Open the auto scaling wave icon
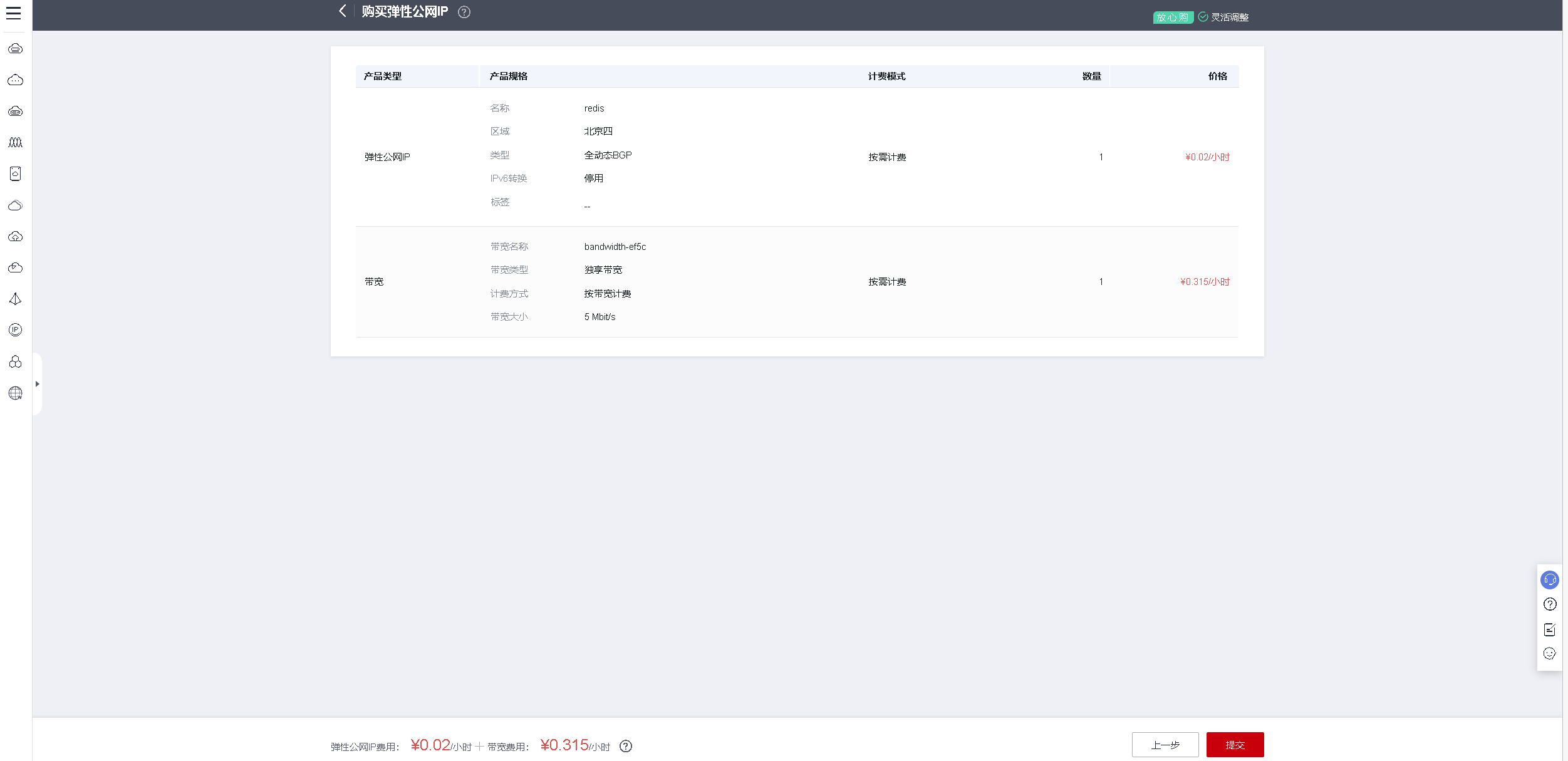The image size is (1568, 761). click(16, 143)
